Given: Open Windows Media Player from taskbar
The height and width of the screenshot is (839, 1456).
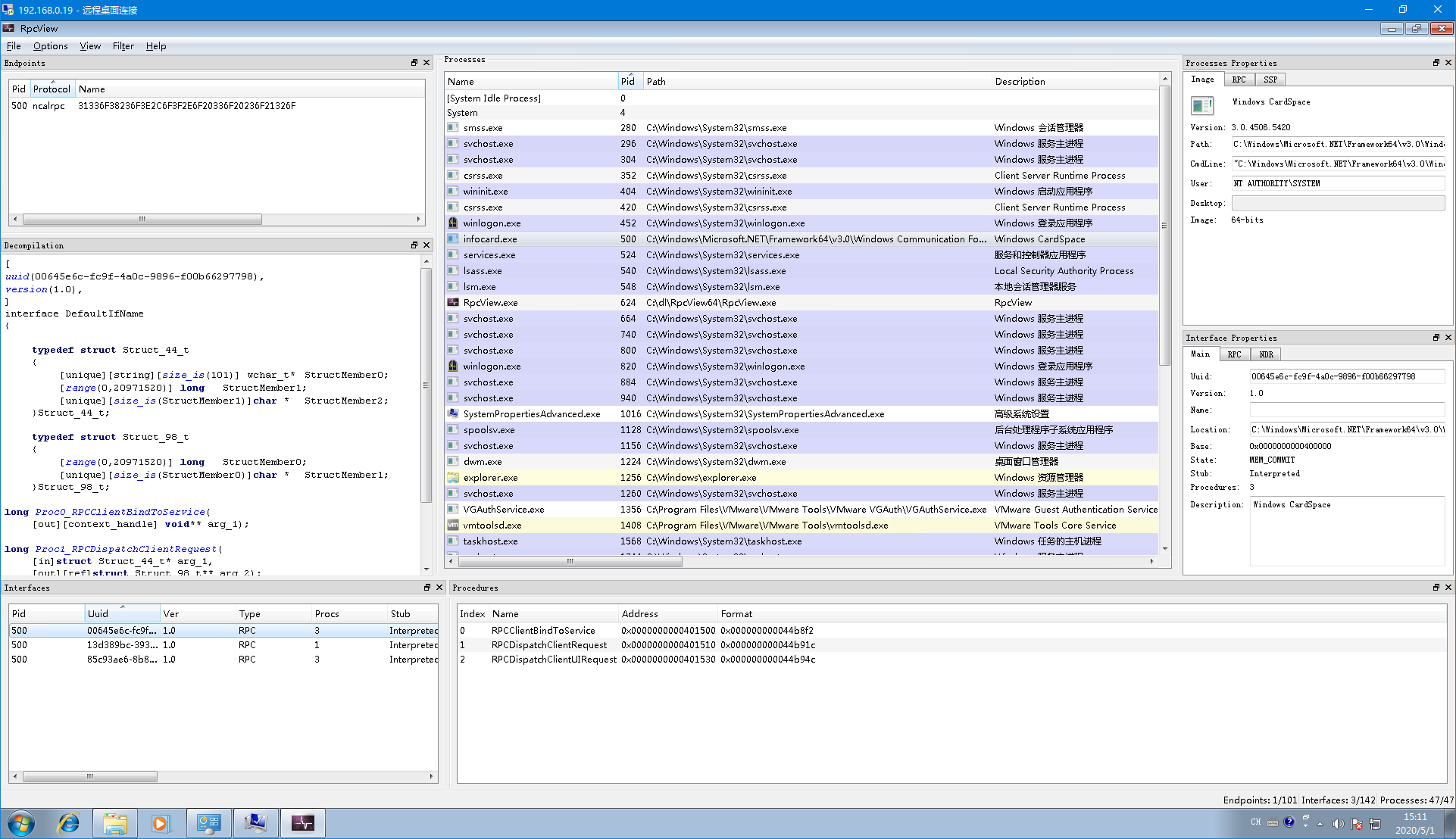Looking at the screenshot, I should pos(161,823).
